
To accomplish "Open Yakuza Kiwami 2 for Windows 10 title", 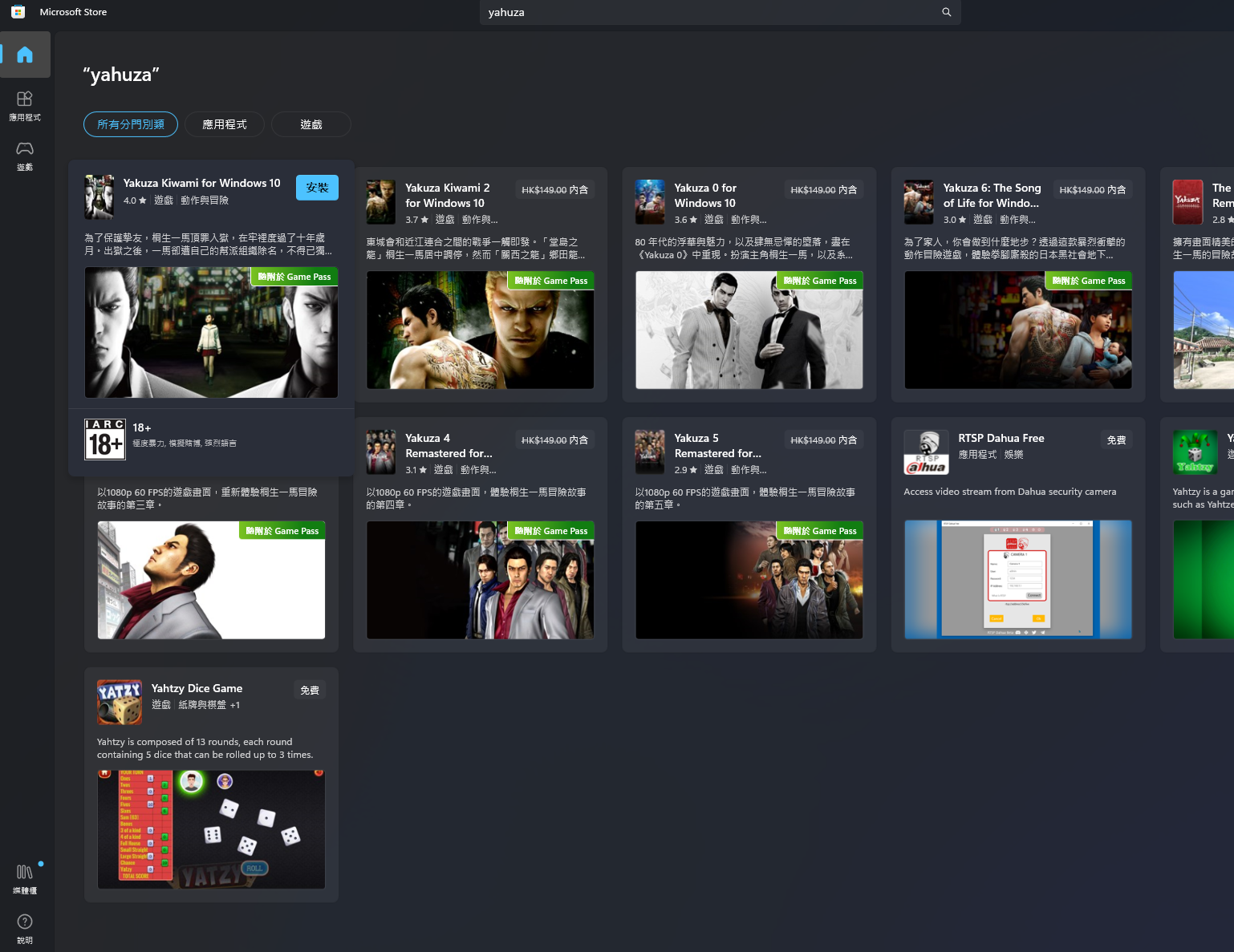I will point(448,195).
